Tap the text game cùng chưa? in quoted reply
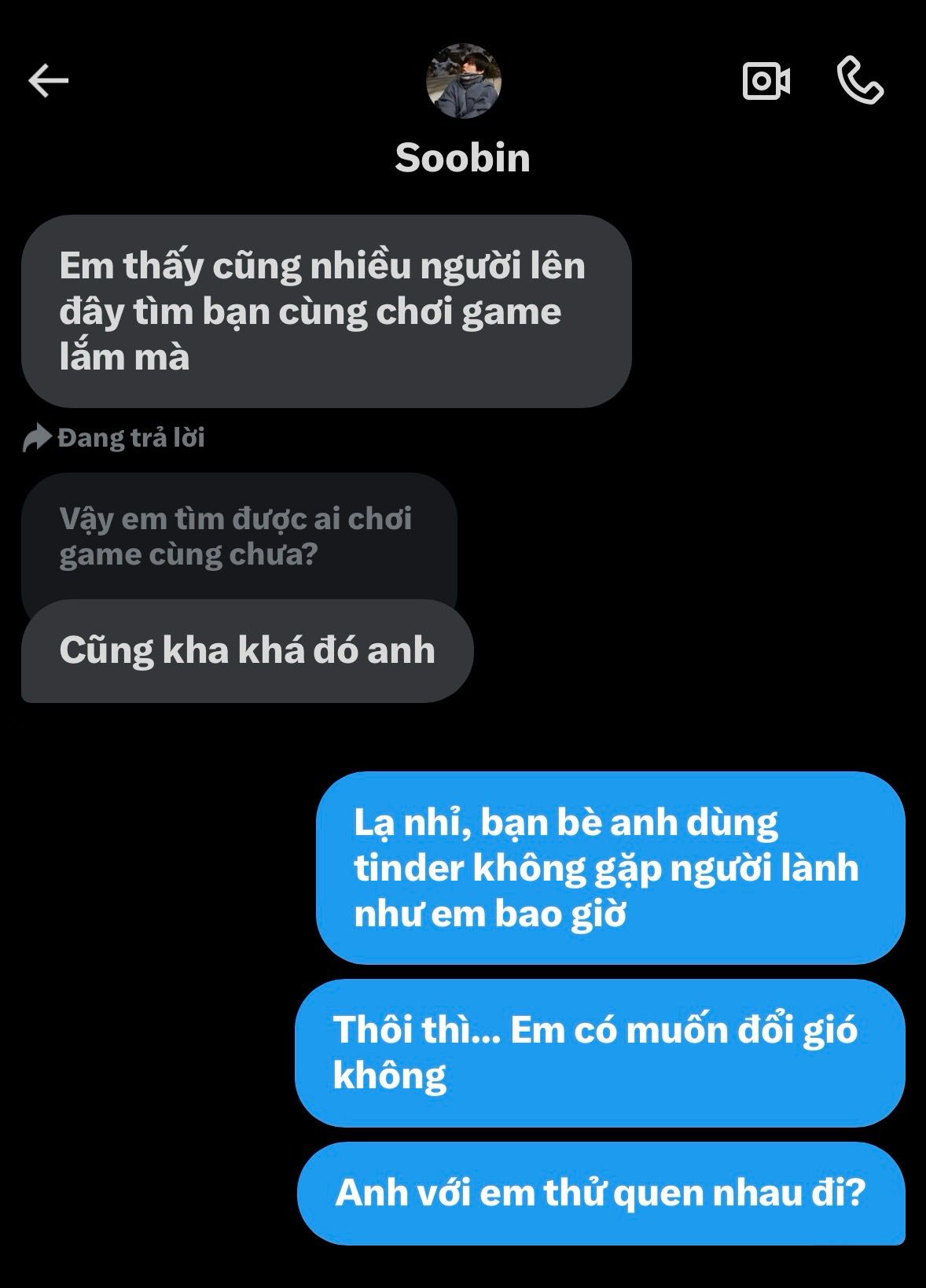This screenshot has width=926, height=1288. click(x=189, y=555)
